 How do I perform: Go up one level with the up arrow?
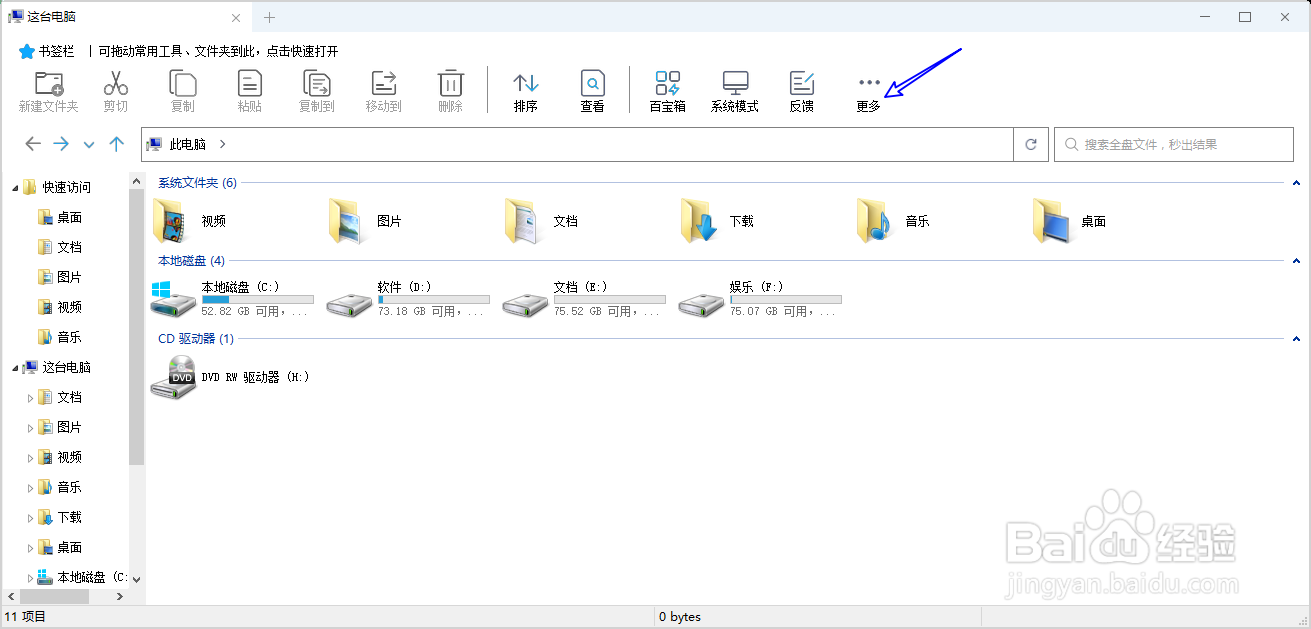click(x=117, y=144)
